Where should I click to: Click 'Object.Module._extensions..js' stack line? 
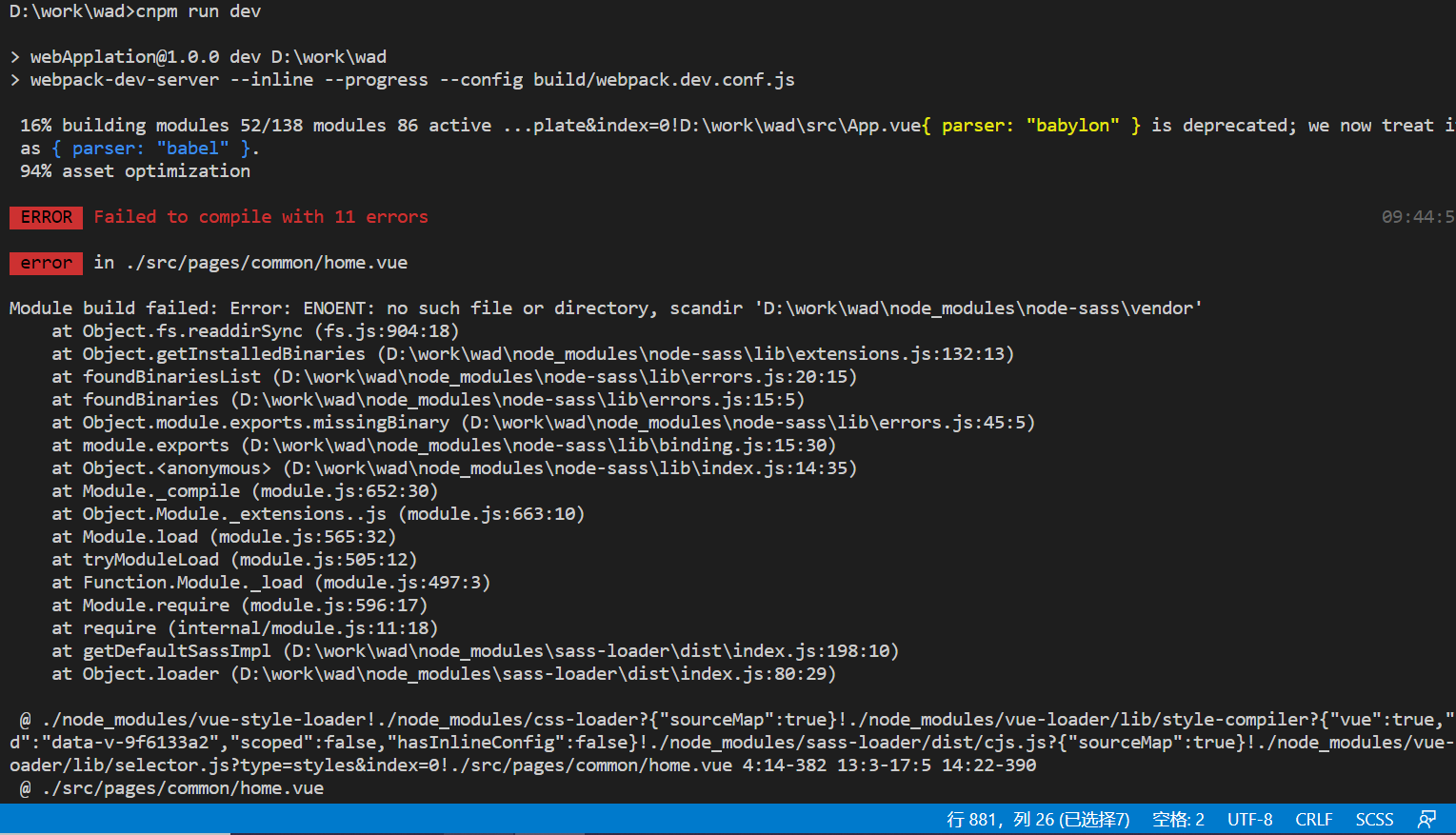point(318,514)
